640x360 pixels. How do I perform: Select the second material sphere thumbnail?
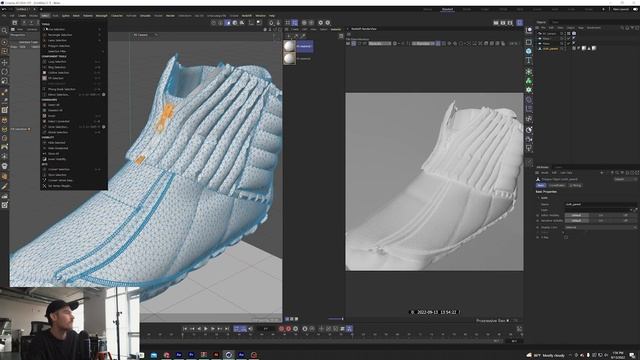click(x=289, y=59)
